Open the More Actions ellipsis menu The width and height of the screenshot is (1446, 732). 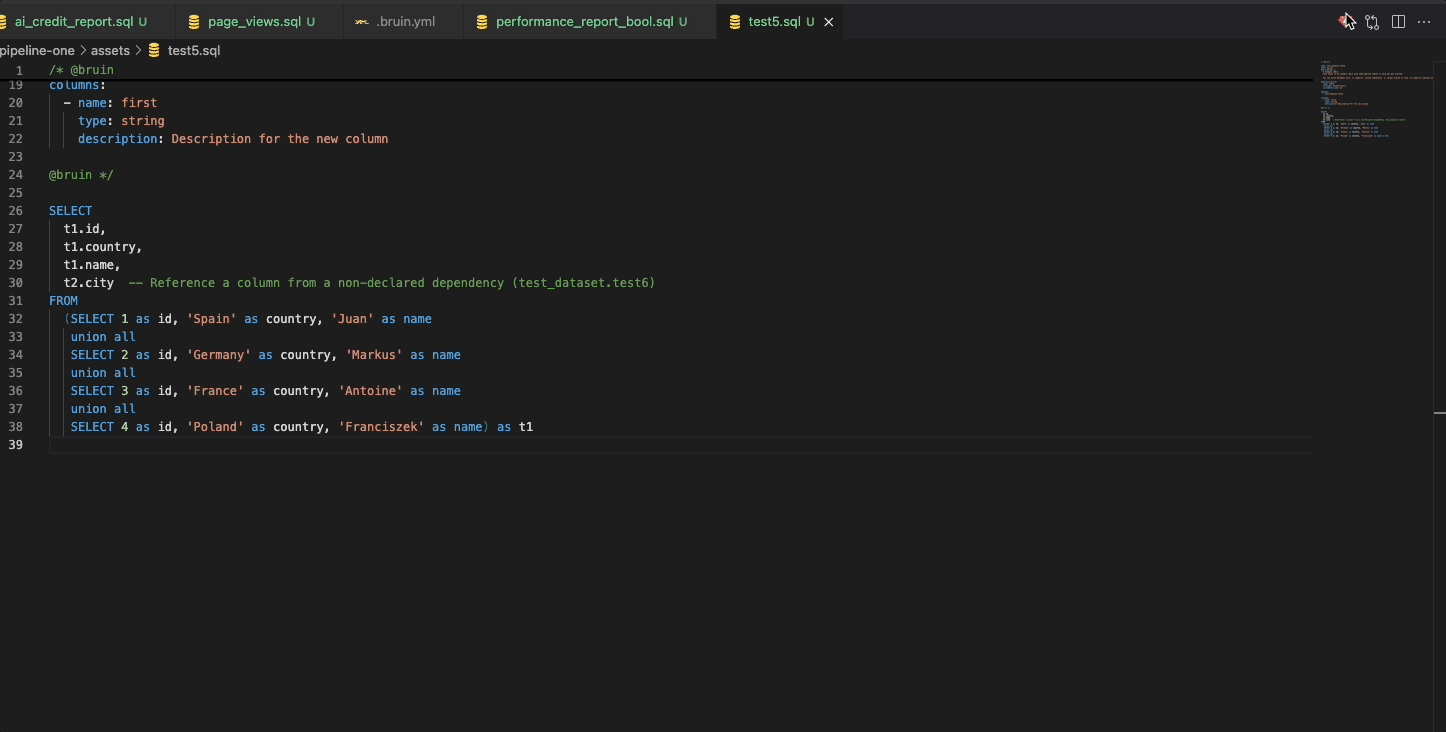pyautogui.click(x=1425, y=22)
